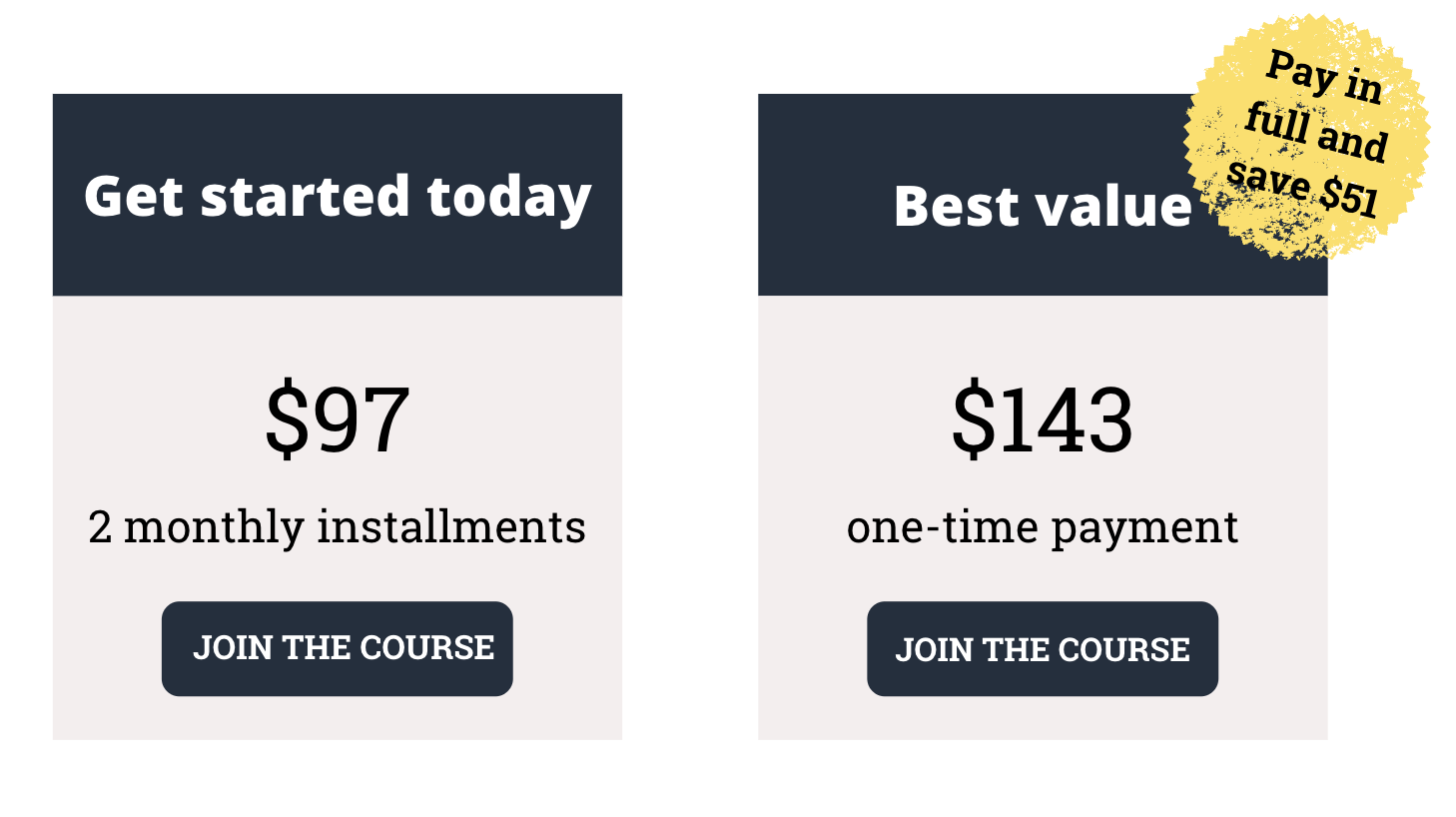Click the word "installments" in the left card
Screen dimensions: 1456x817
click(451, 526)
